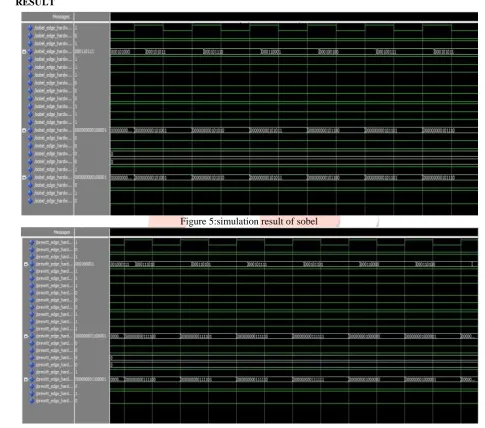Expand the second bus signal in the sobel panel

pyautogui.click(x=24, y=130)
